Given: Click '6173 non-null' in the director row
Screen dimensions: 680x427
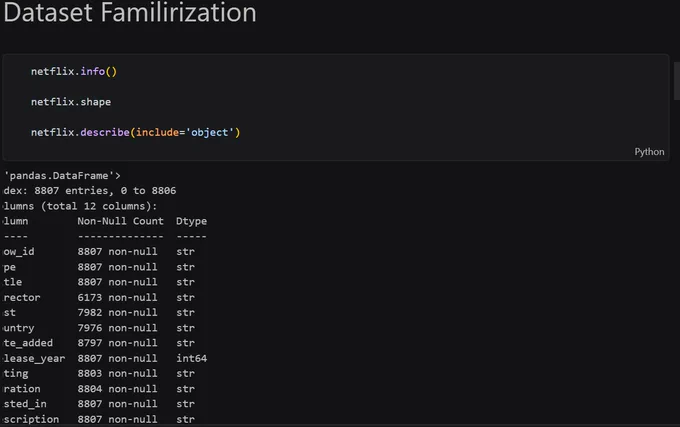Looking at the screenshot, I should pyautogui.click(x=117, y=297).
